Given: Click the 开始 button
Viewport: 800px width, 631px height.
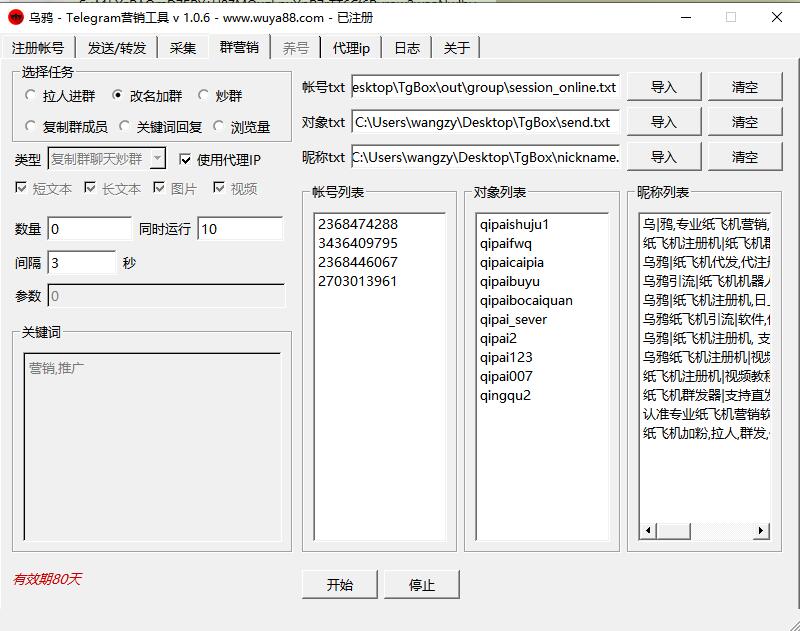Looking at the screenshot, I should point(340,585).
